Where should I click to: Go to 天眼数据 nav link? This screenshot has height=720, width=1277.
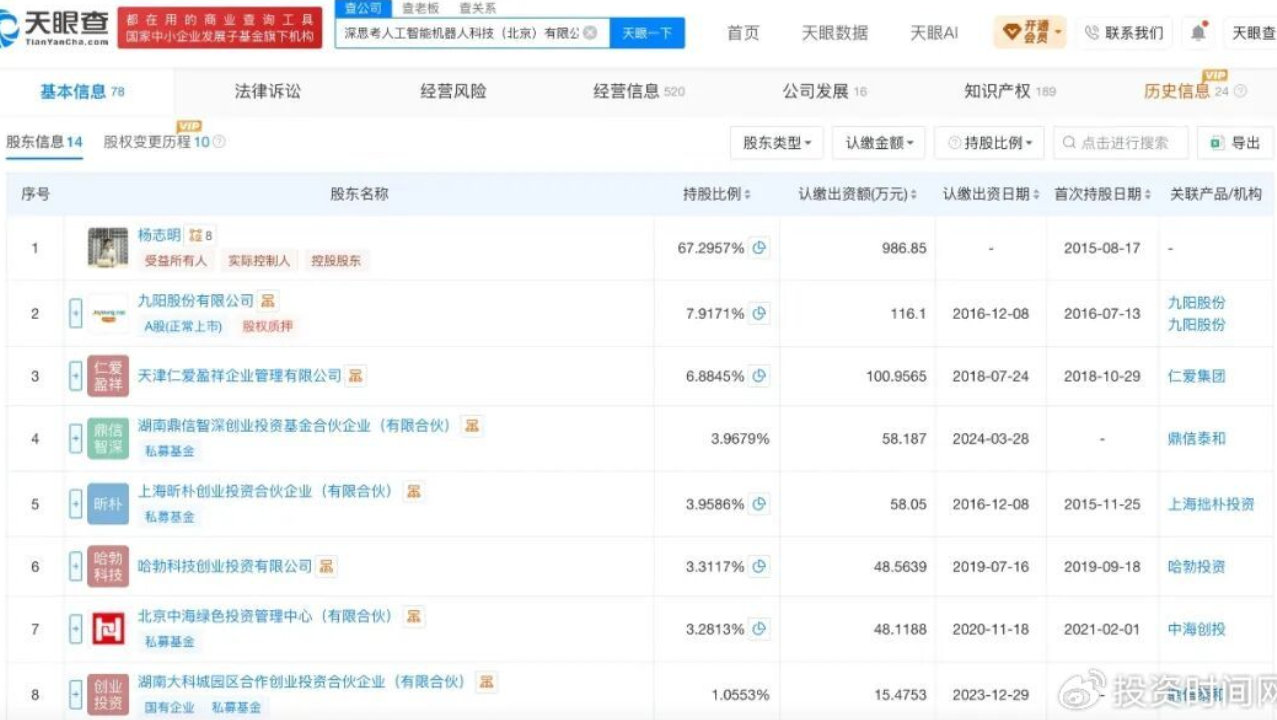[835, 33]
